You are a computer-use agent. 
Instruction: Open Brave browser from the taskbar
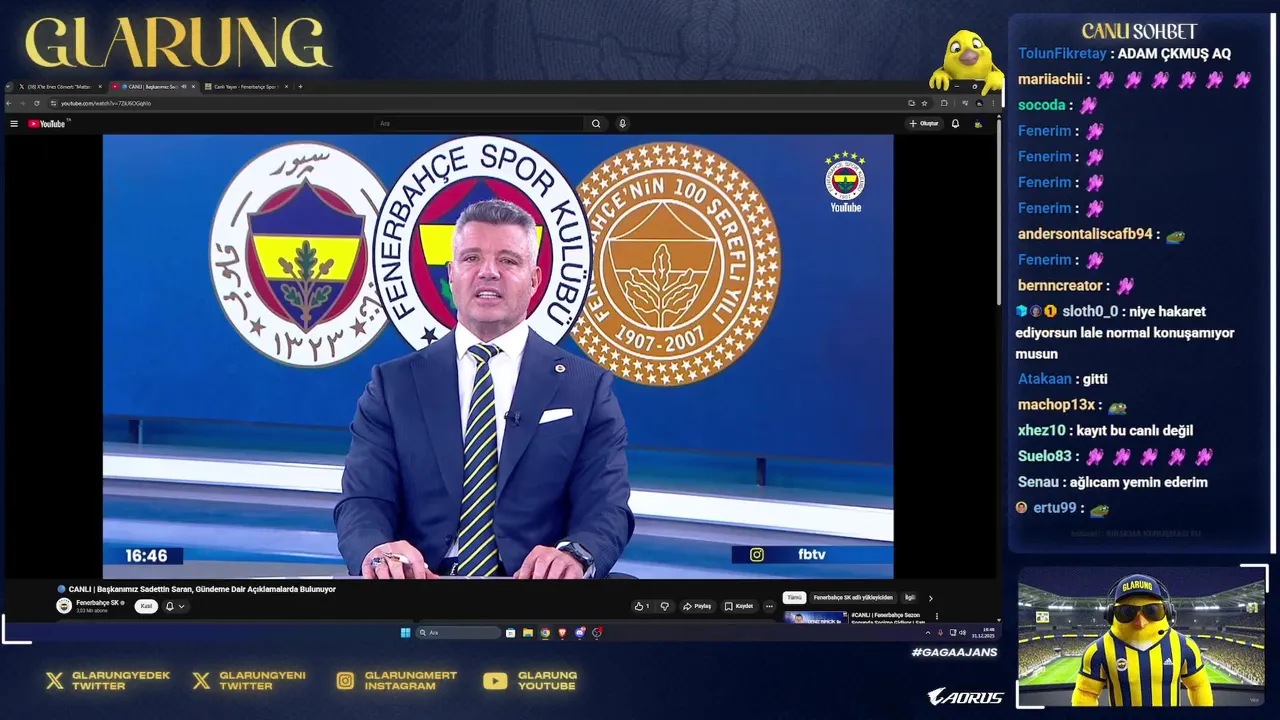[562, 632]
